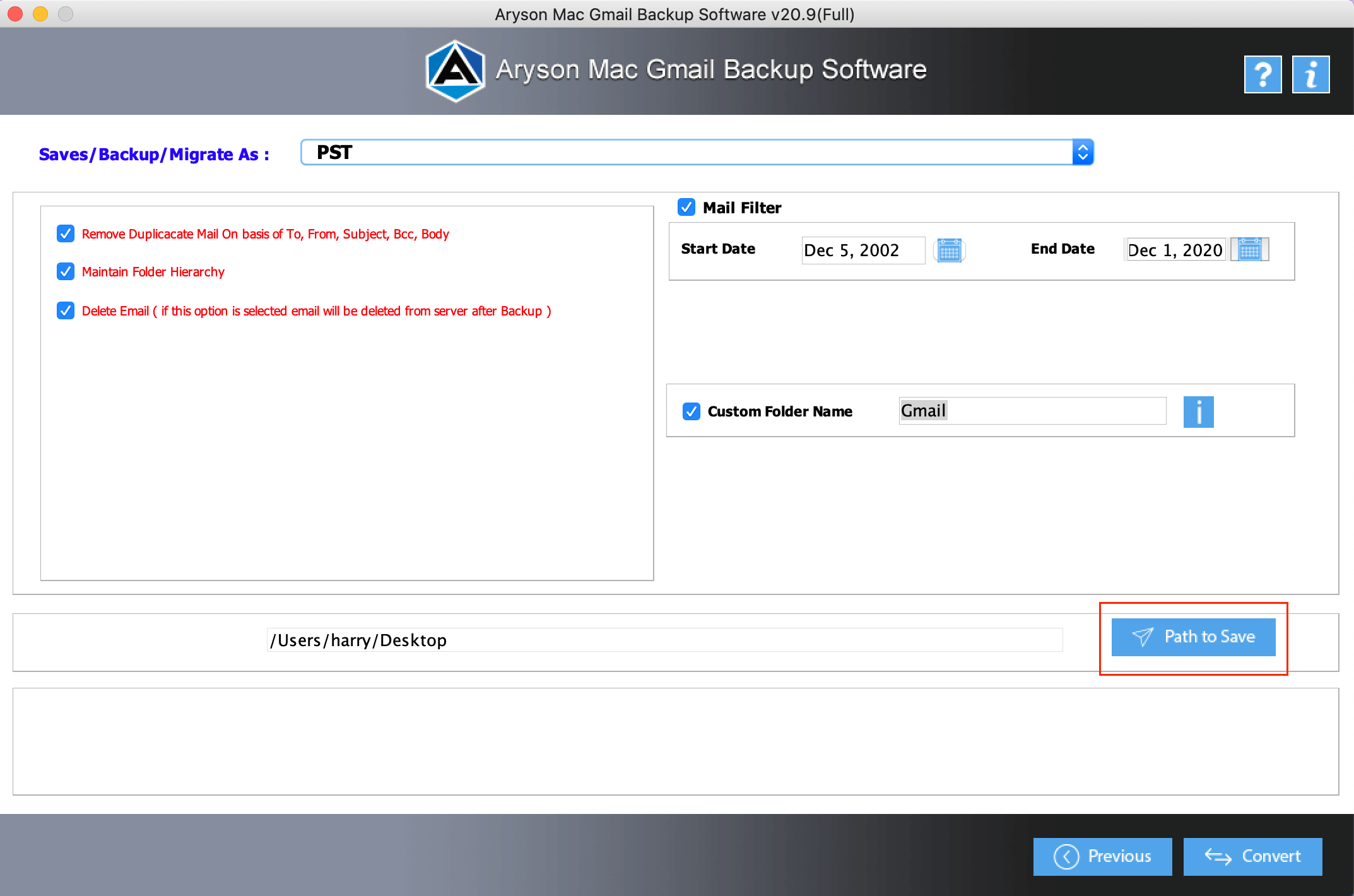
Task: Click the Saves/Backup/Migrate As label
Action: [154, 155]
